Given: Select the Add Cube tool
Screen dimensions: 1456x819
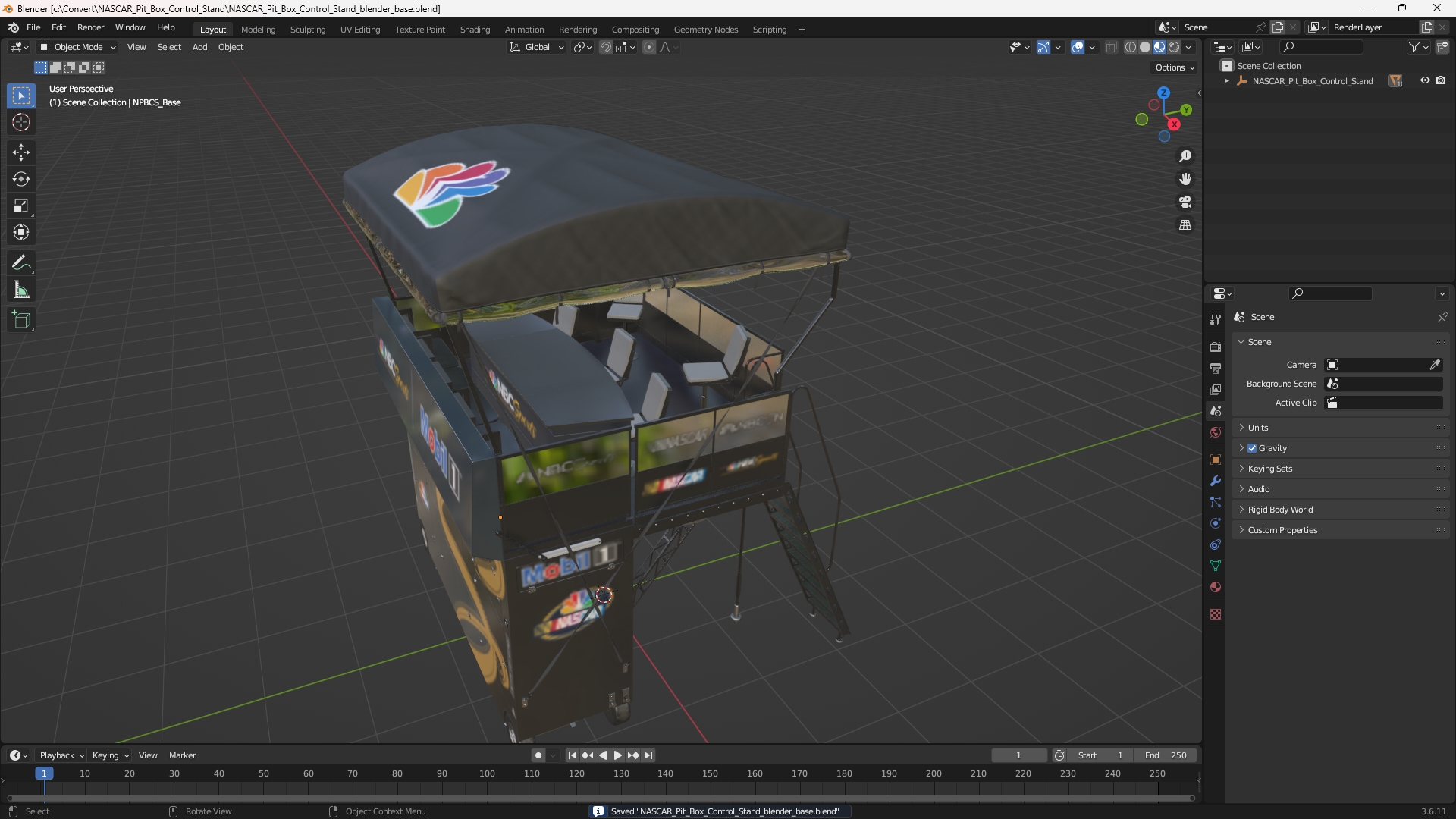Looking at the screenshot, I should click(x=21, y=320).
